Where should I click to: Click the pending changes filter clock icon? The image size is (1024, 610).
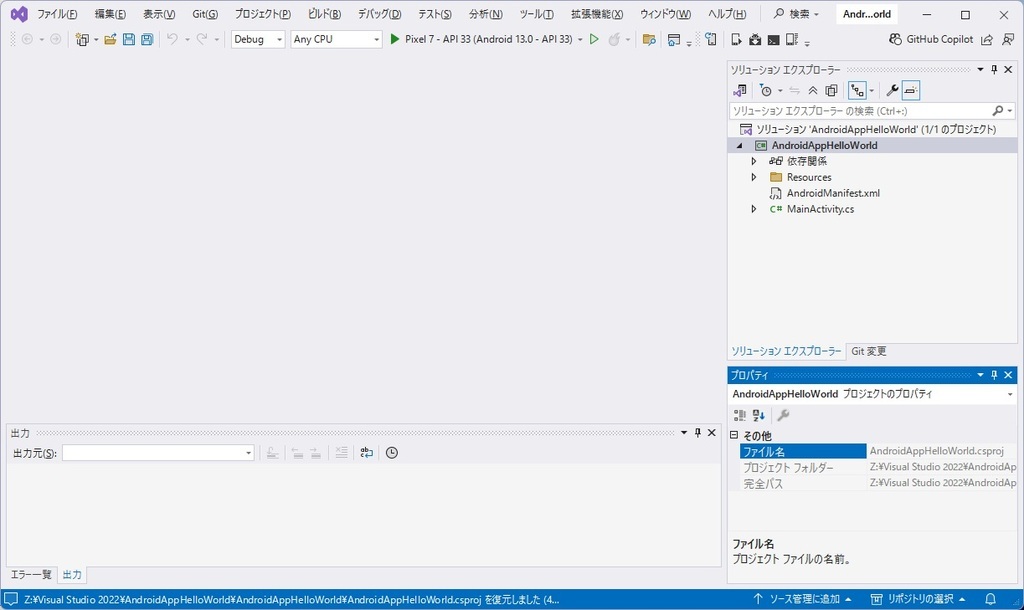pos(766,90)
